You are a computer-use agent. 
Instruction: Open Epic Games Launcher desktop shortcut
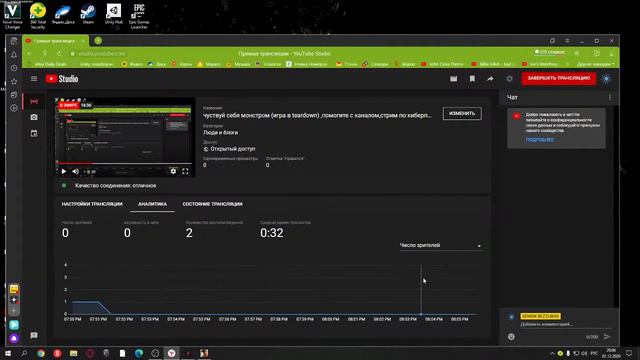(139, 16)
